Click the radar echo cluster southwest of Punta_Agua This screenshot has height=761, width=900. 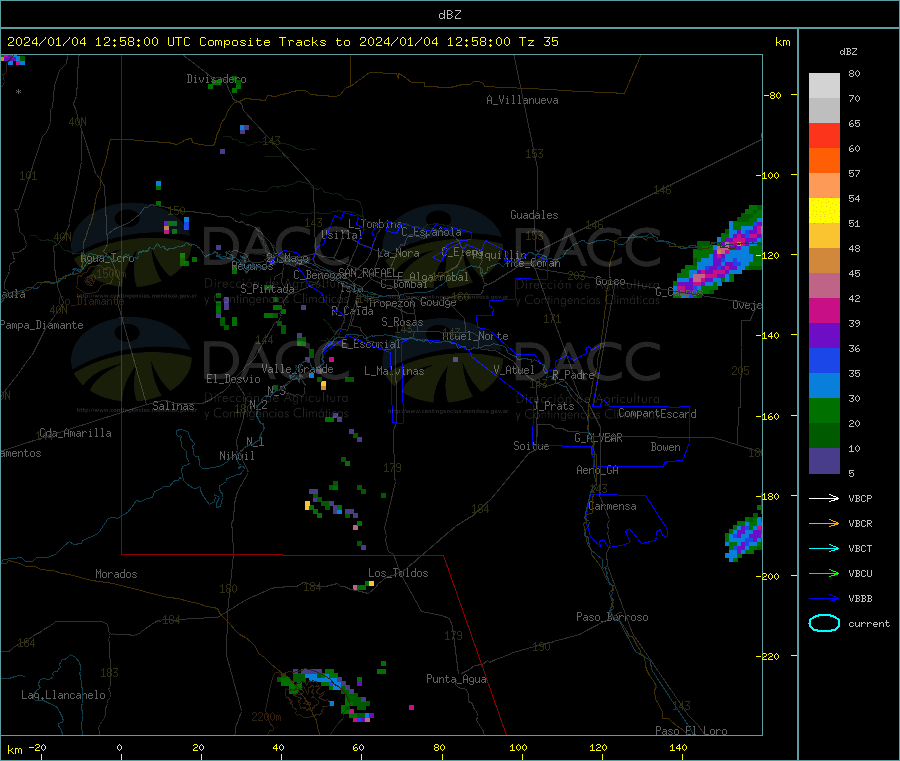pos(326,694)
